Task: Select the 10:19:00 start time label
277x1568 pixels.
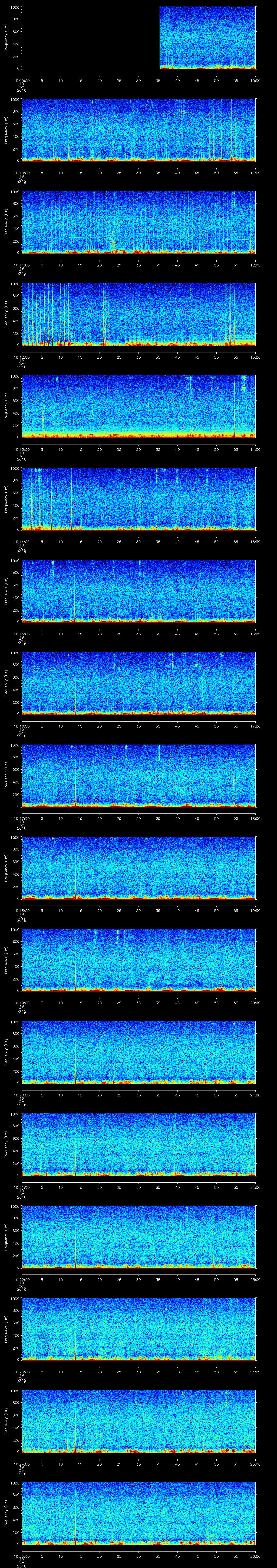Action: point(21,1003)
